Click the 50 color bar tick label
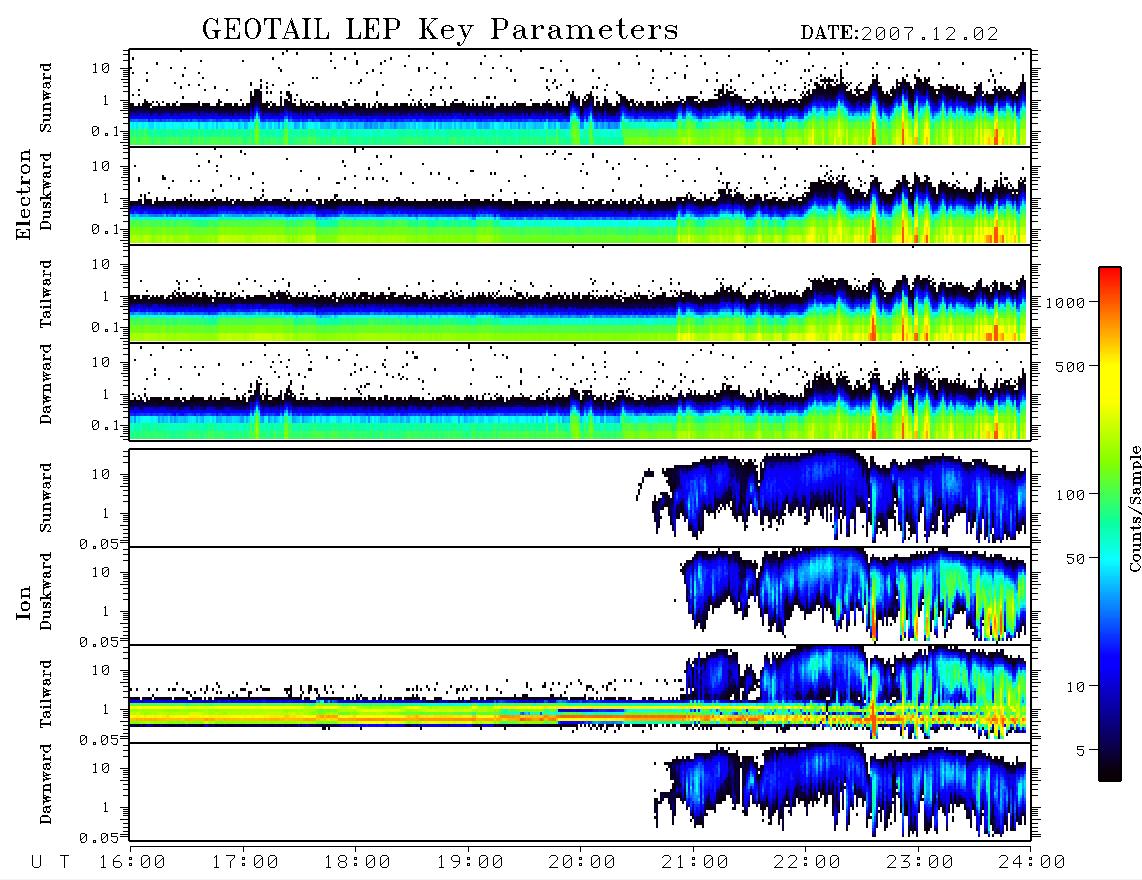 click(1076, 559)
